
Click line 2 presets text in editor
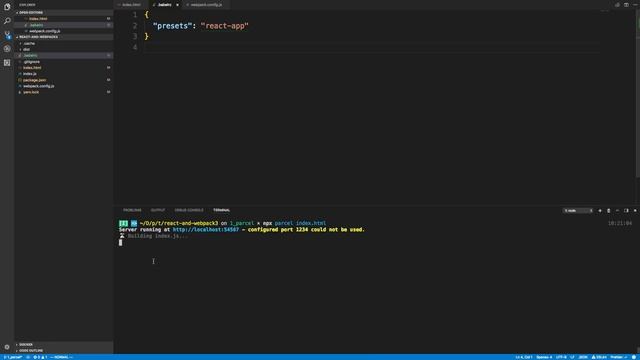click(x=172, y=26)
